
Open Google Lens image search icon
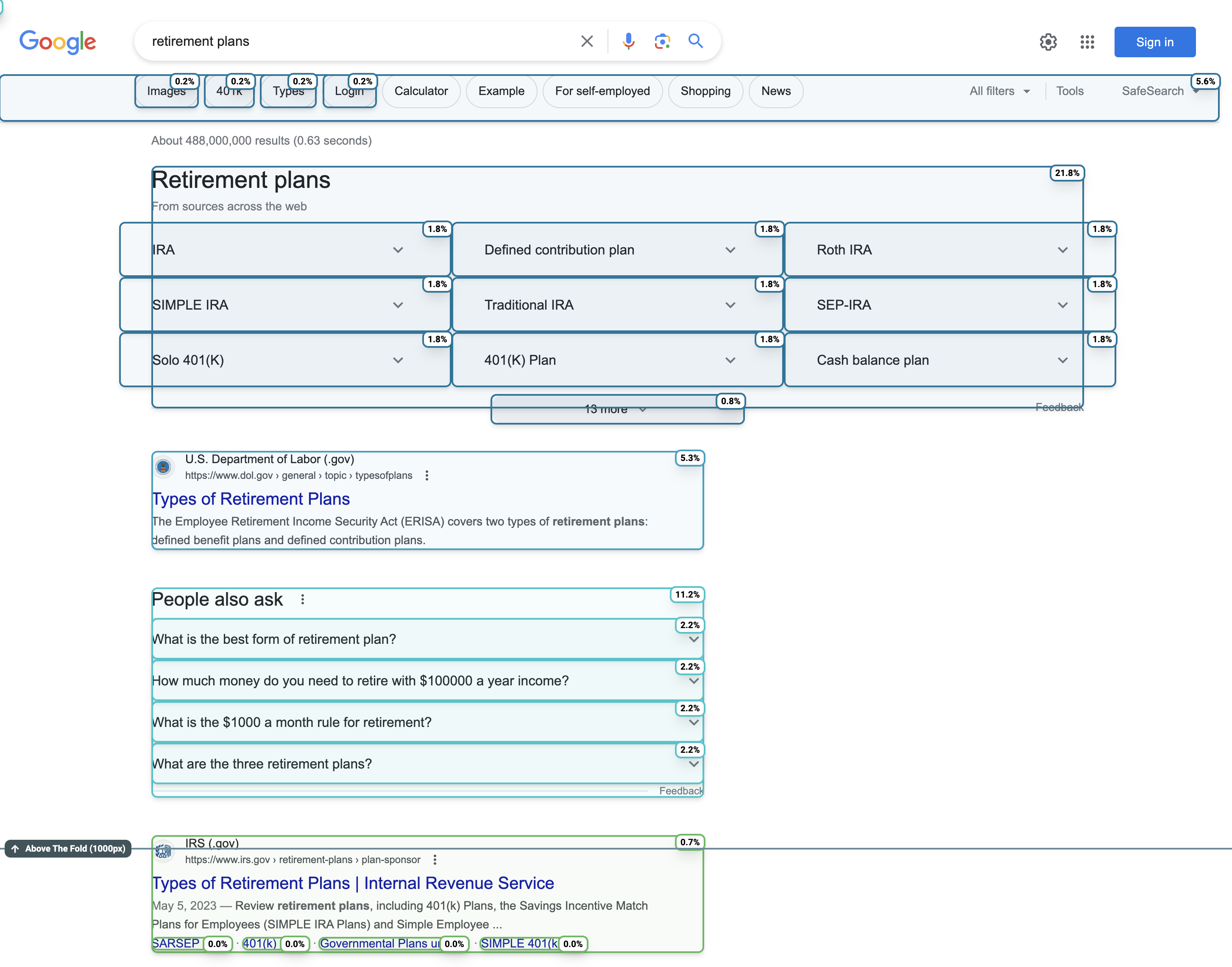tap(662, 41)
